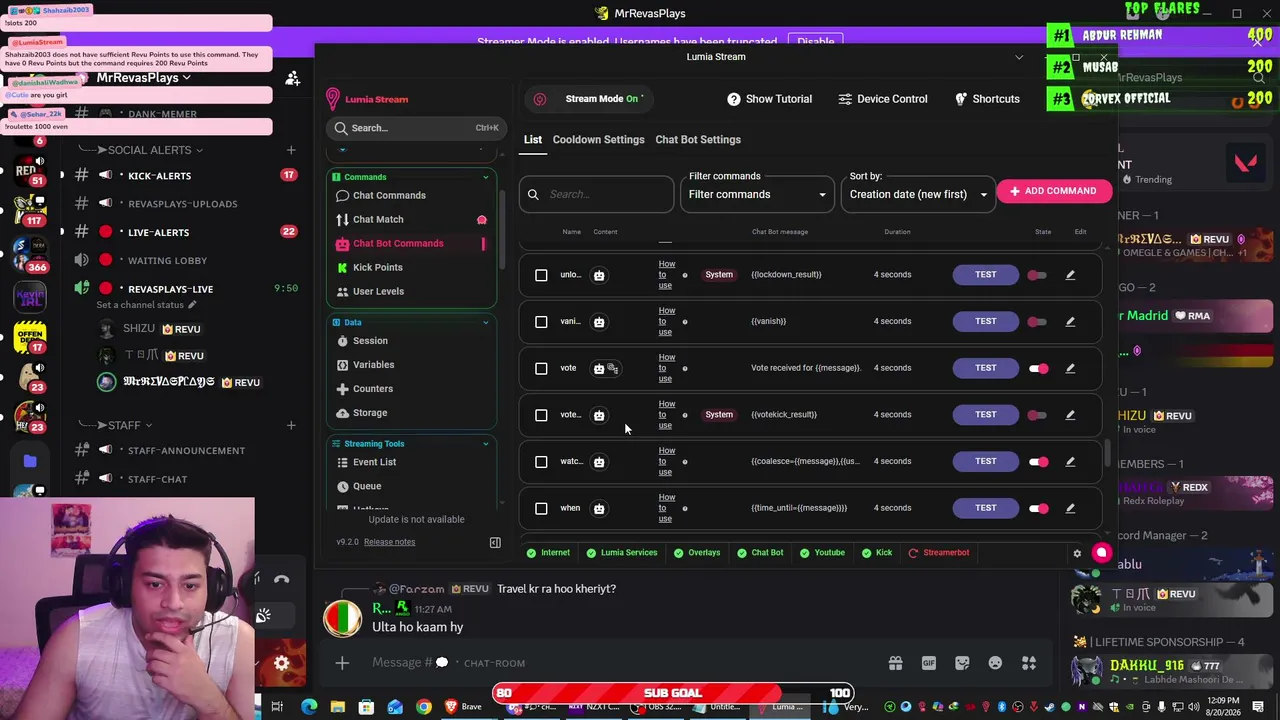Tick the checkbox for the when command
This screenshot has width=1280, height=720.
[x=541, y=508]
